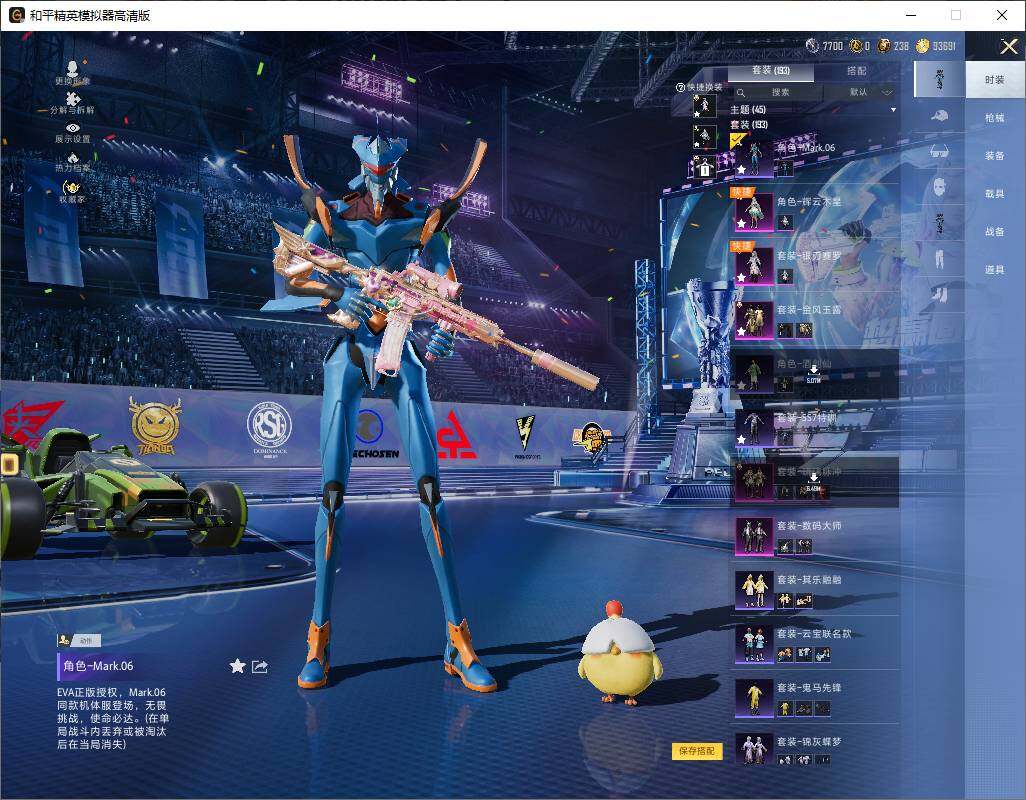Viewport: 1026px width, 800px height.
Task: Select the 套装-SS7特训 outfit thumbnail
Action: pos(754,428)
